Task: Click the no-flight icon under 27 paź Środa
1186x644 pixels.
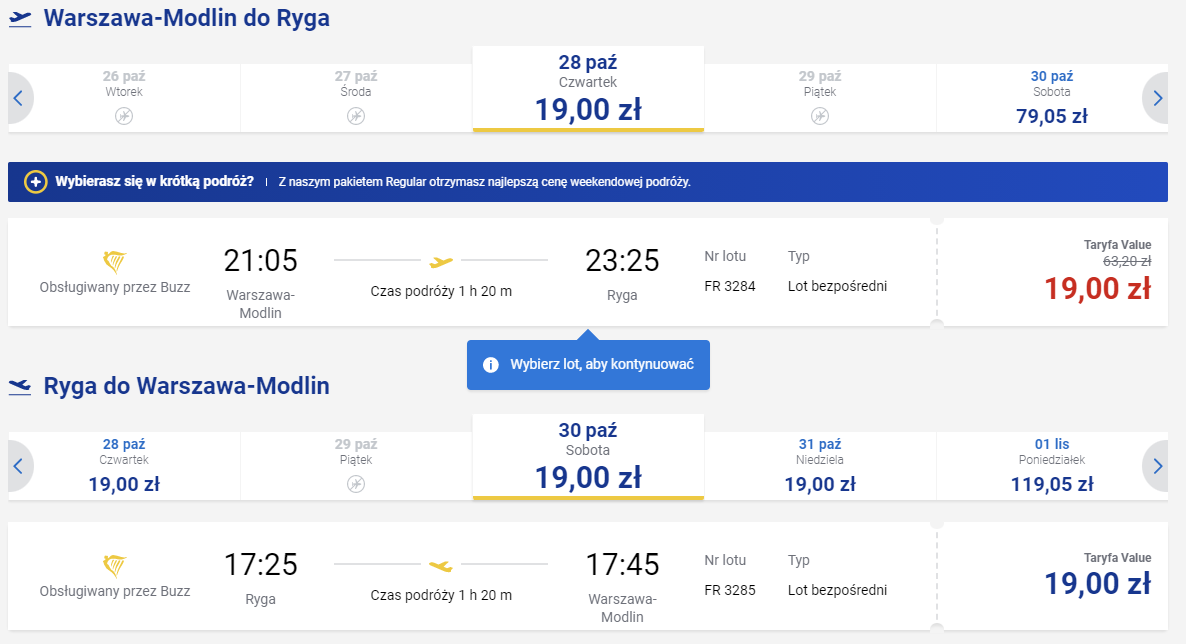Action: (x=356, y=116)
